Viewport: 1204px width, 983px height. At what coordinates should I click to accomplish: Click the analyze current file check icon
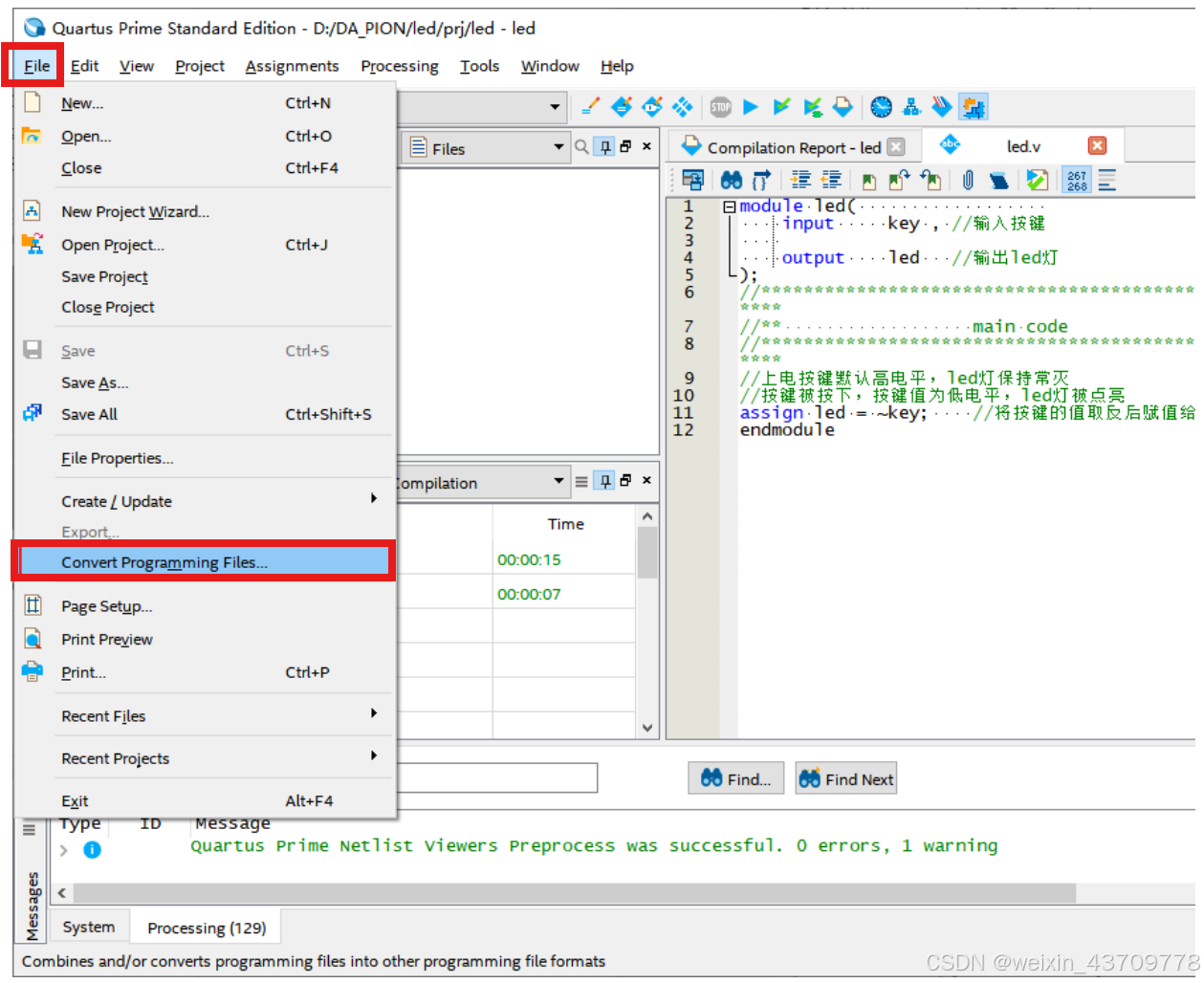tap(1038, 180)
